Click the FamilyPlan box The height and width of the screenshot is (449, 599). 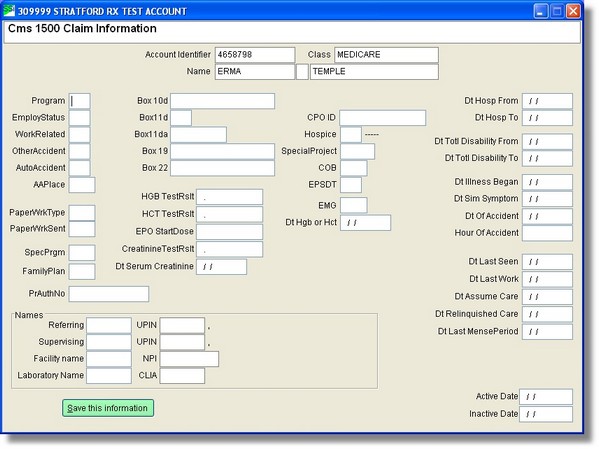pyautogui.click(x=82, y=272)
